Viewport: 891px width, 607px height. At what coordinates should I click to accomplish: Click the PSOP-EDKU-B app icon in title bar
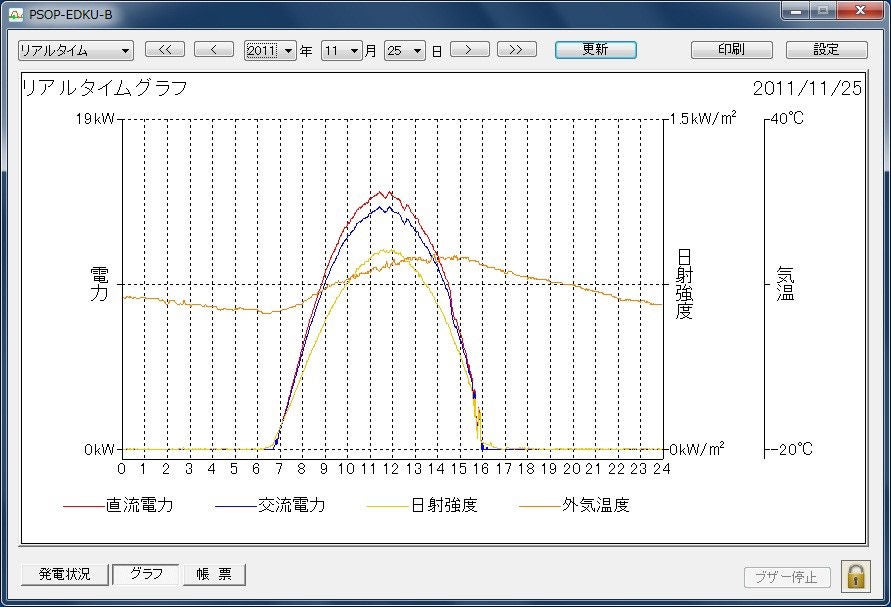[15, 14]
